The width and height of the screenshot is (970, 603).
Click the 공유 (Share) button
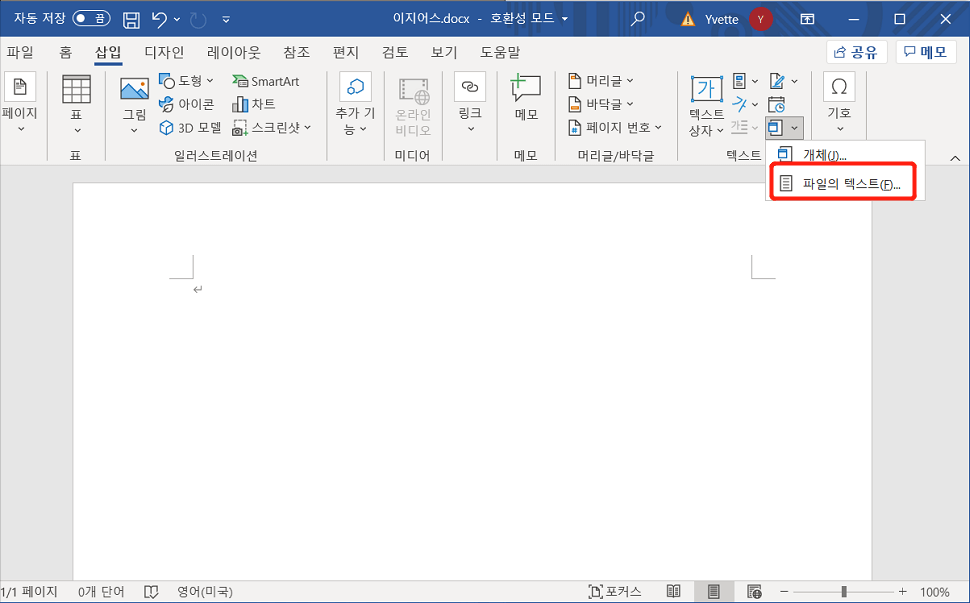click(x=856, y=52)
